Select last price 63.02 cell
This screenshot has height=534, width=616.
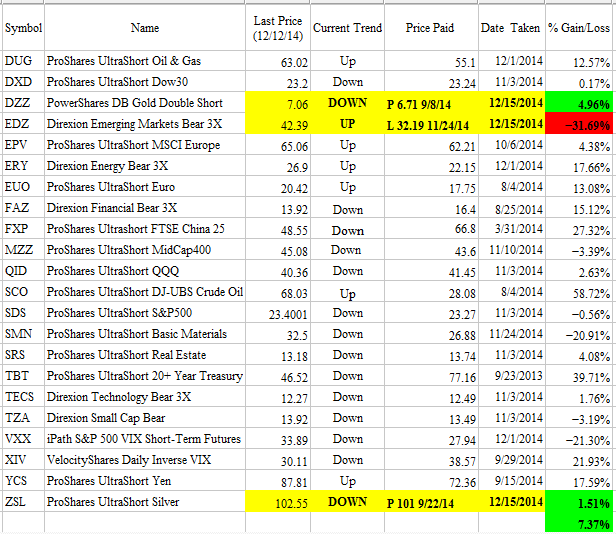coord(278,61)
